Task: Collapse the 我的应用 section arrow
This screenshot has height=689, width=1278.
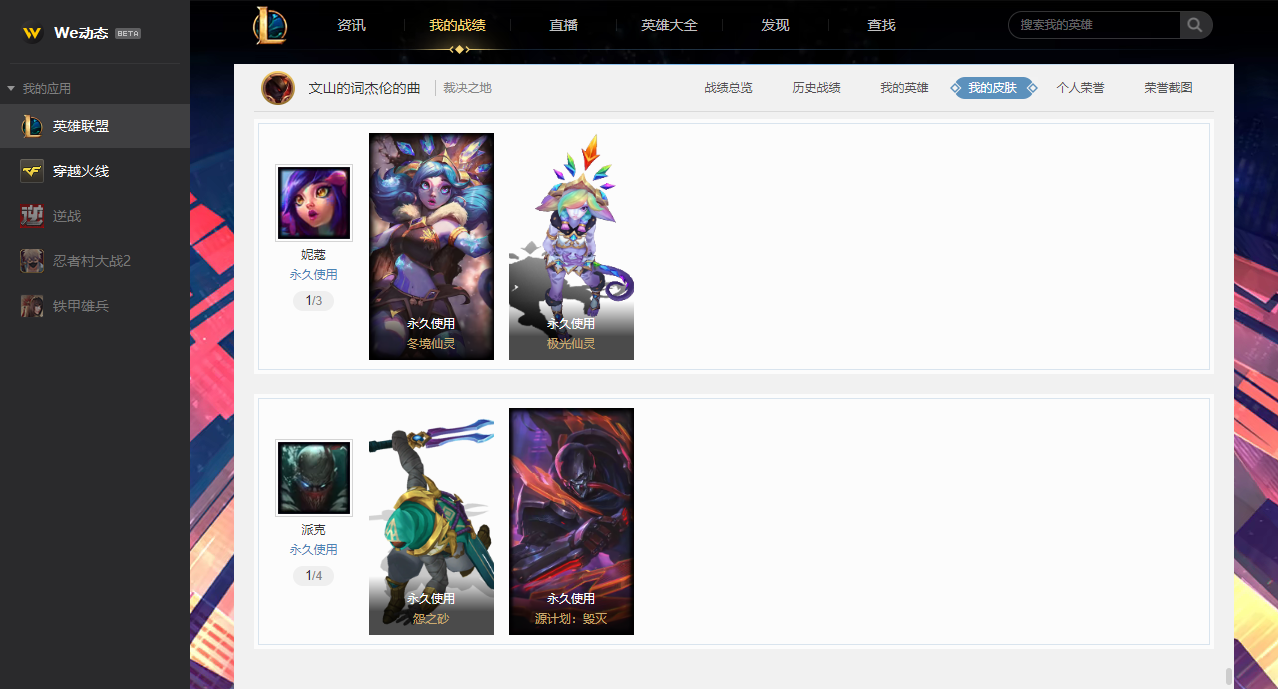Action: click(11, 89)
